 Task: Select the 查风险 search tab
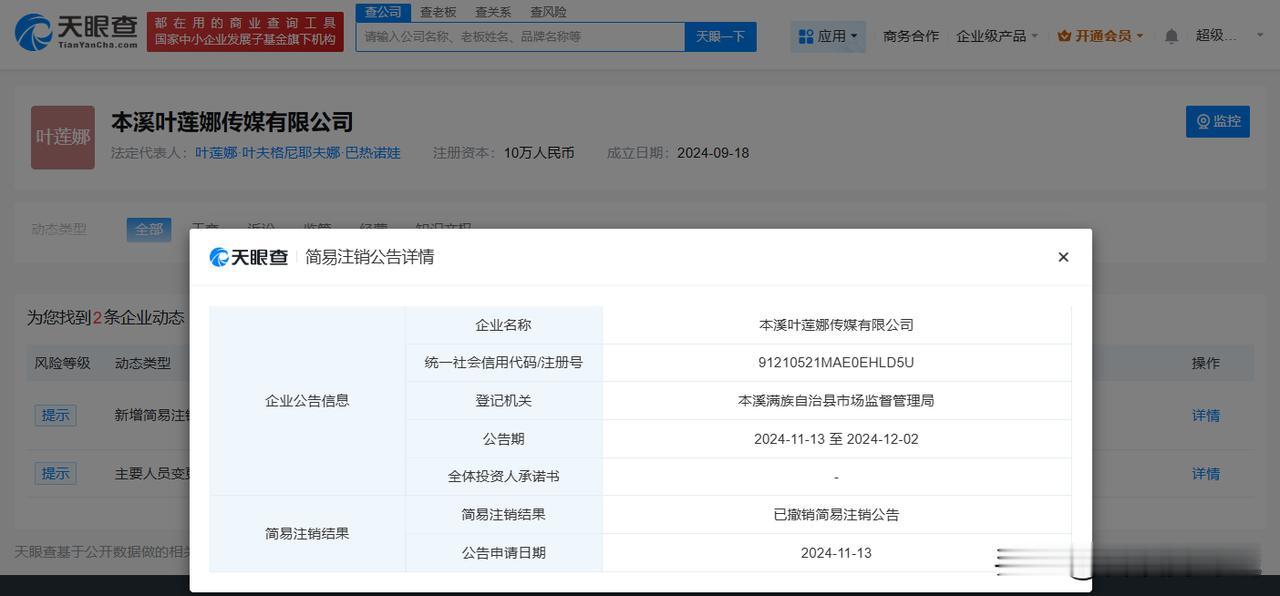548,12
